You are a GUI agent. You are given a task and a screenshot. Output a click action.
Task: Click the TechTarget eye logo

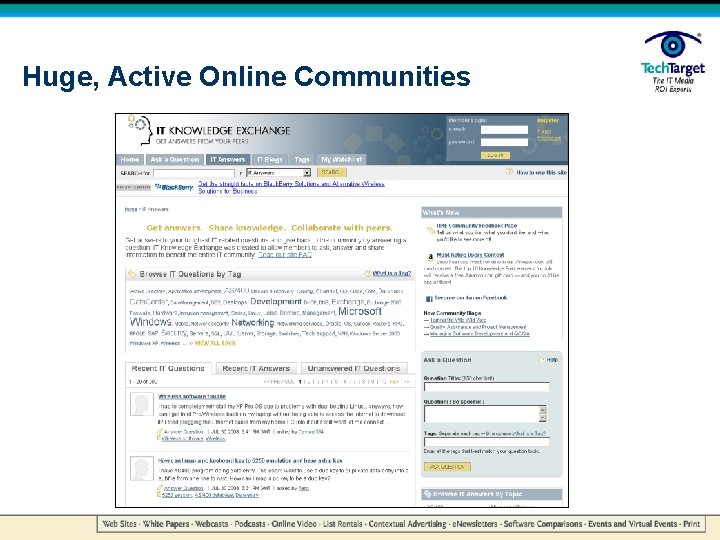tap(673, 45)
